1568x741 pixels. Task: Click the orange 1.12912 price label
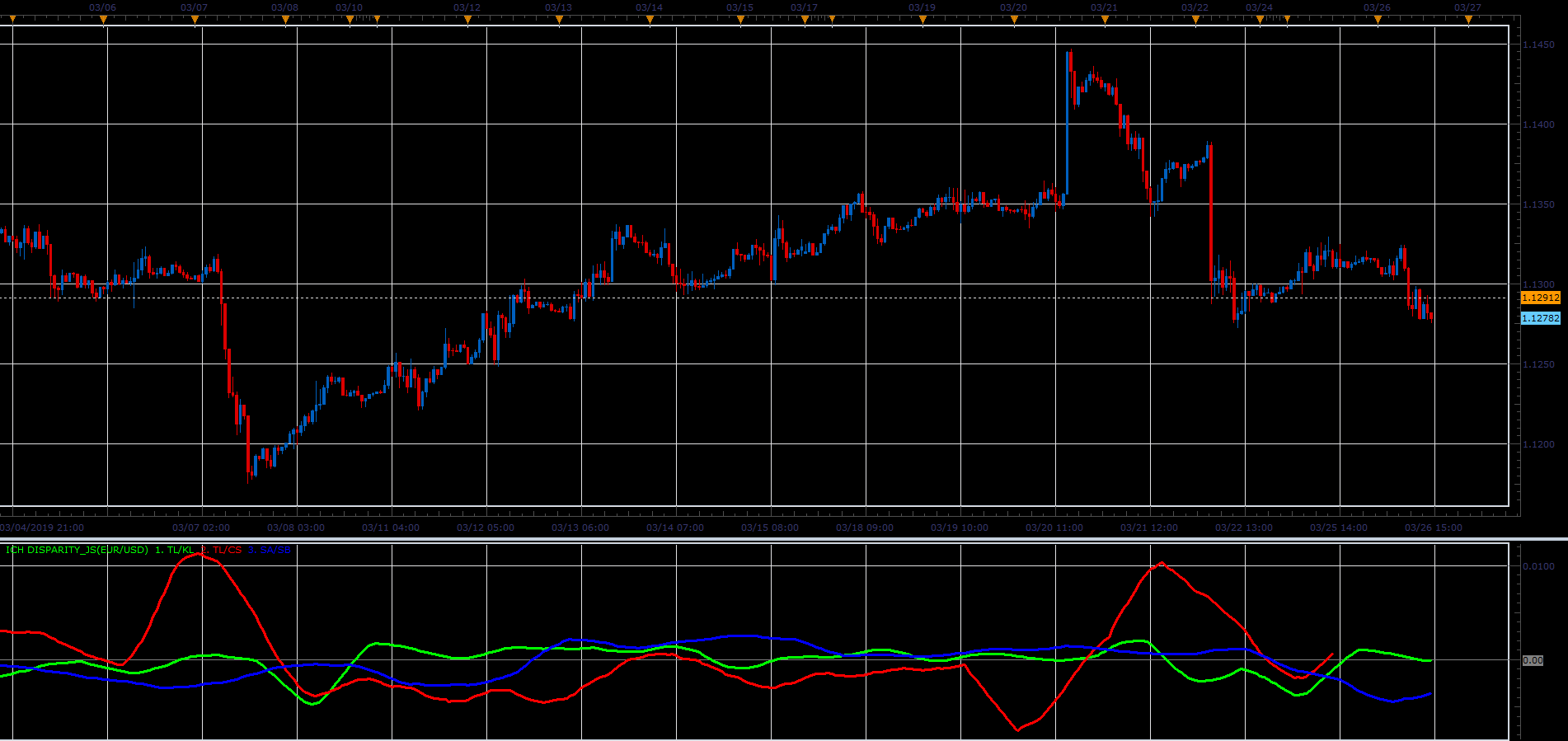[1540, 298]
